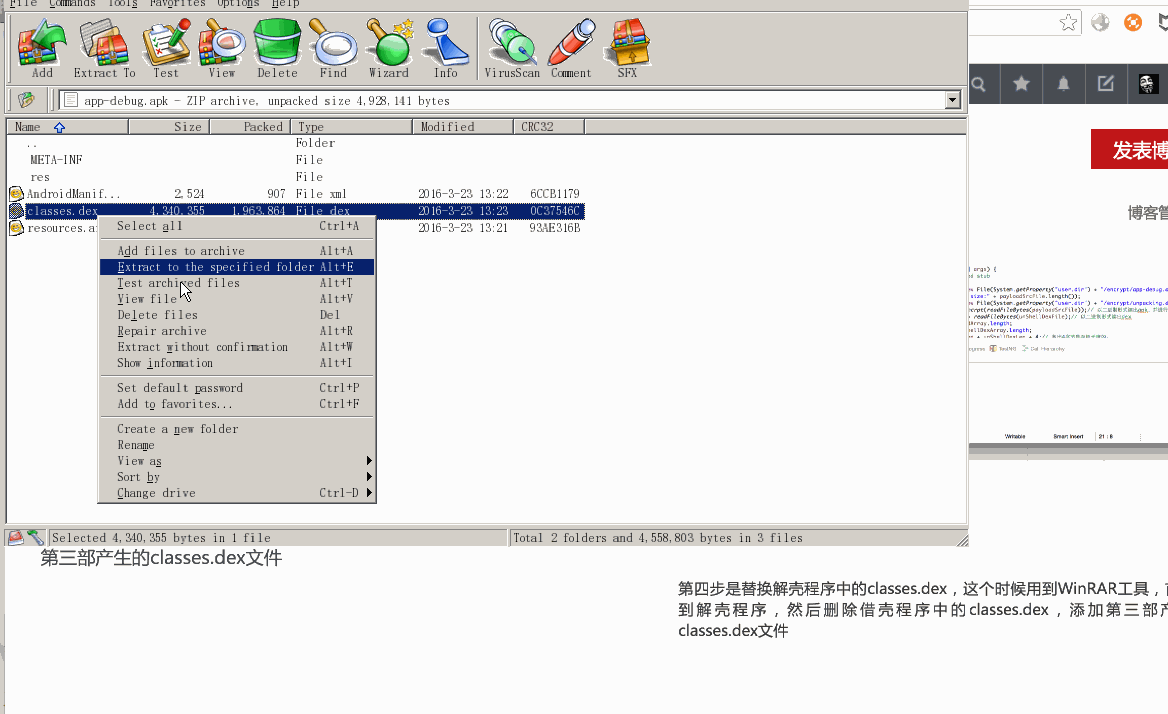Run VirusScan from the toolbar
This screenshot has height=714, width=1168.
[x=512, y=48]
